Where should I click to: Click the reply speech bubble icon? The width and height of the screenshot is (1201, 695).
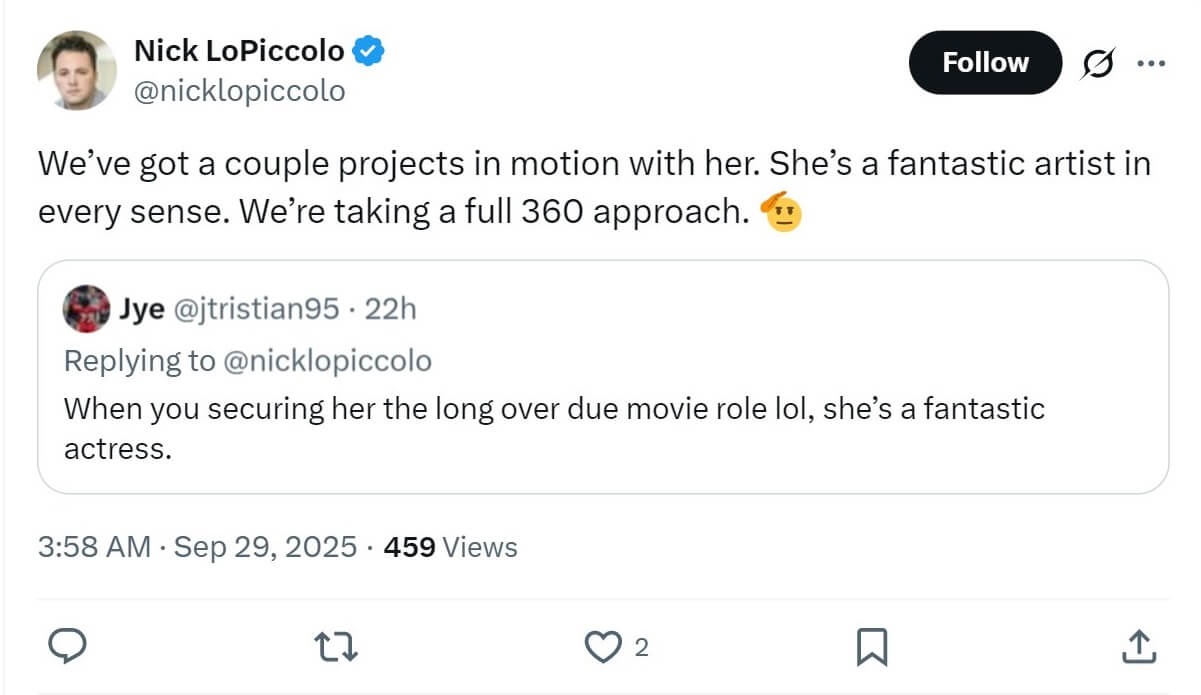(67, 647)
